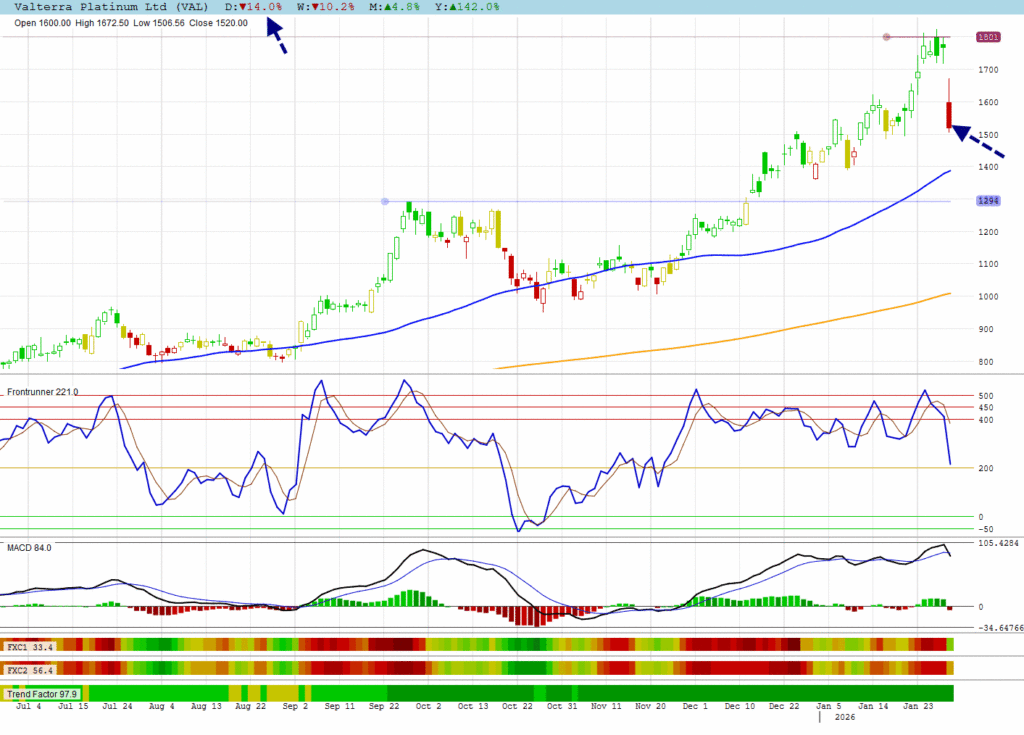Click the Dec 1 date on the time axis
Image resolution: width=1024 pixels, height=735 pixels.
(696, 706)
